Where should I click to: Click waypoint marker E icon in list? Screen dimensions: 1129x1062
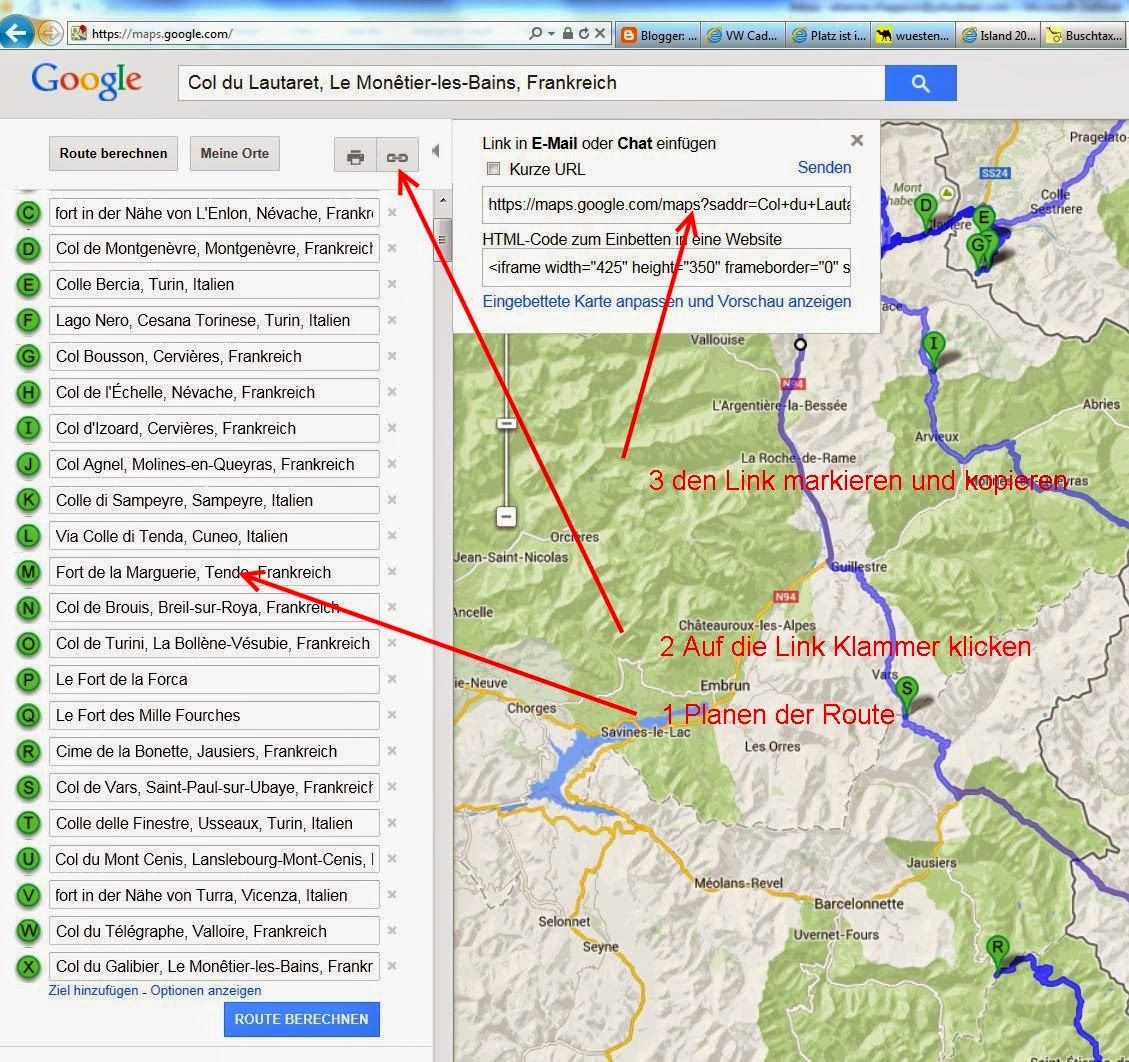tap(28, 284)
